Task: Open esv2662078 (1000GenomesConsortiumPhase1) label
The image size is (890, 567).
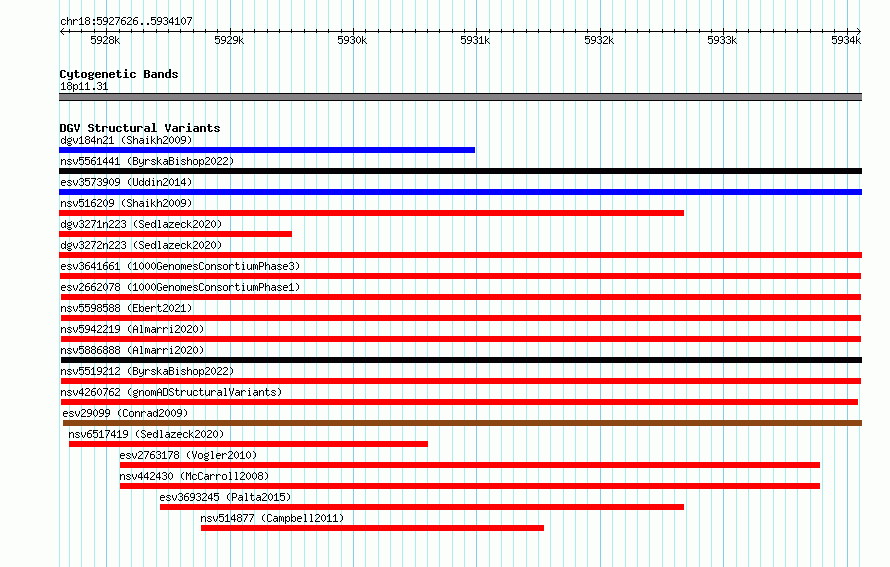Action: click(x=180, y=287)
